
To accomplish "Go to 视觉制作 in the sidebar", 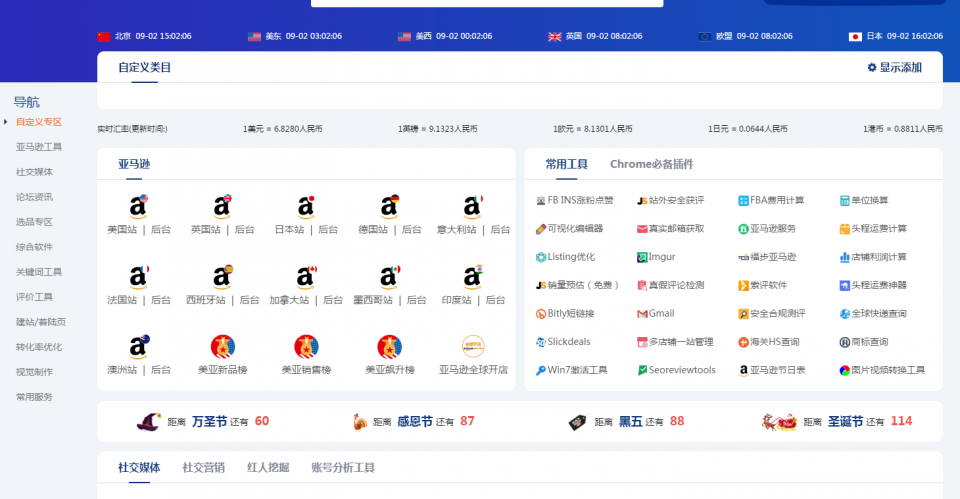I will pyautogui.click(x=34, y=372).
